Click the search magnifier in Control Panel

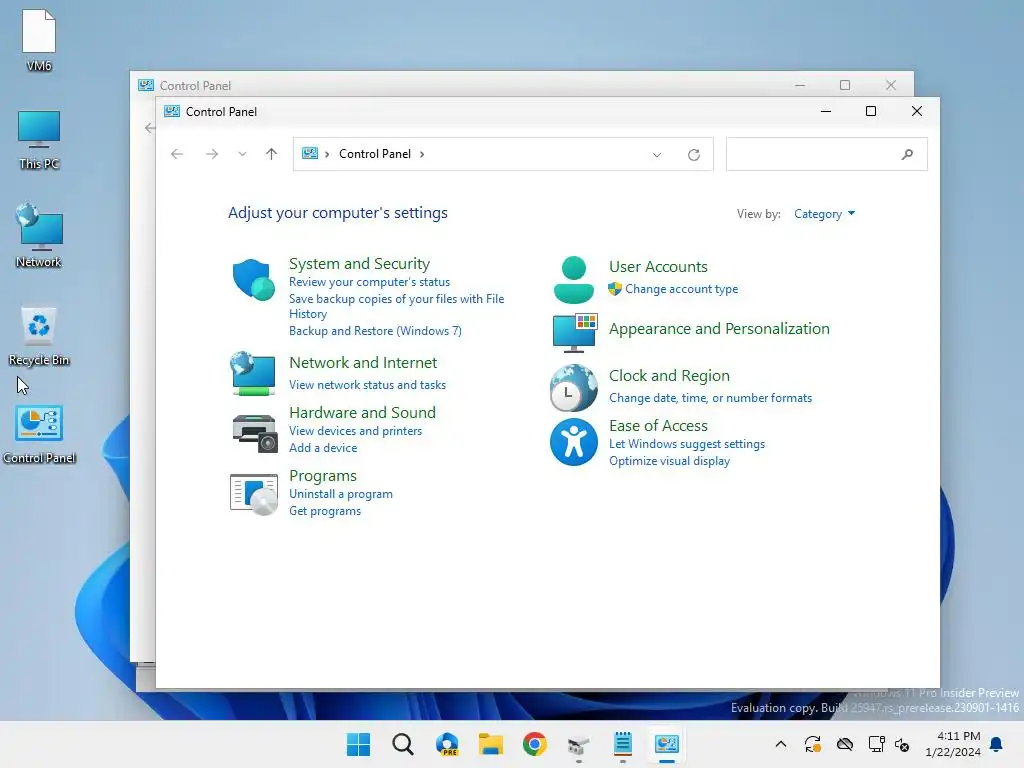[907, 155]
